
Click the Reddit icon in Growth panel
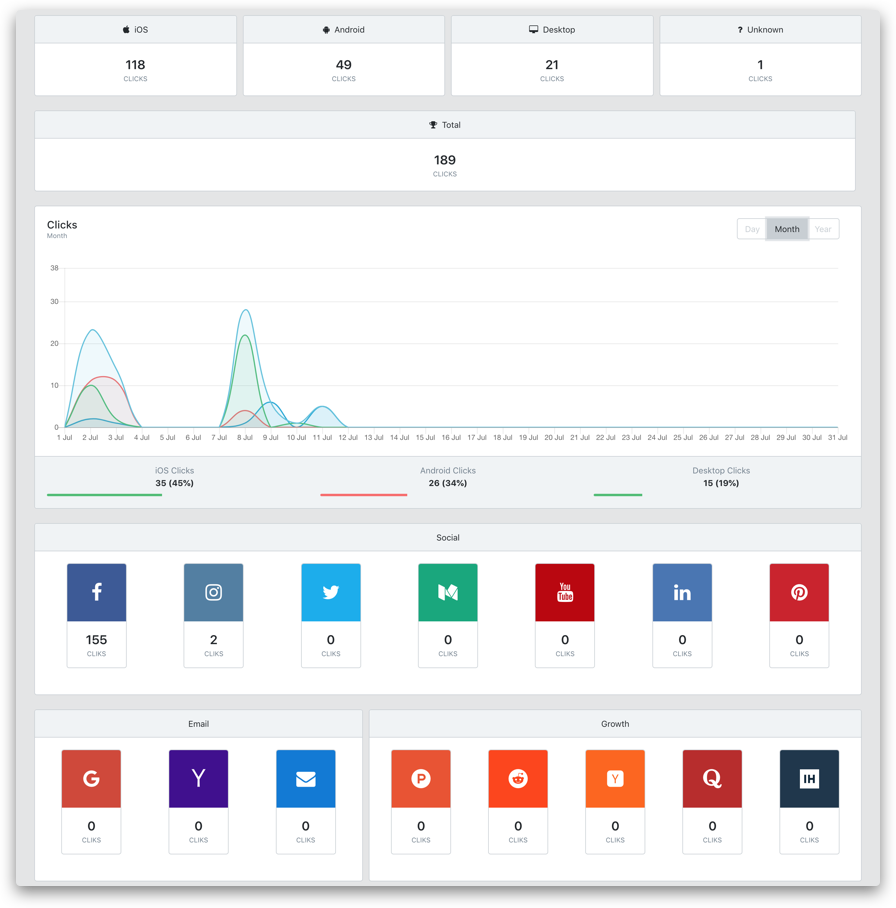click(518, 778)
